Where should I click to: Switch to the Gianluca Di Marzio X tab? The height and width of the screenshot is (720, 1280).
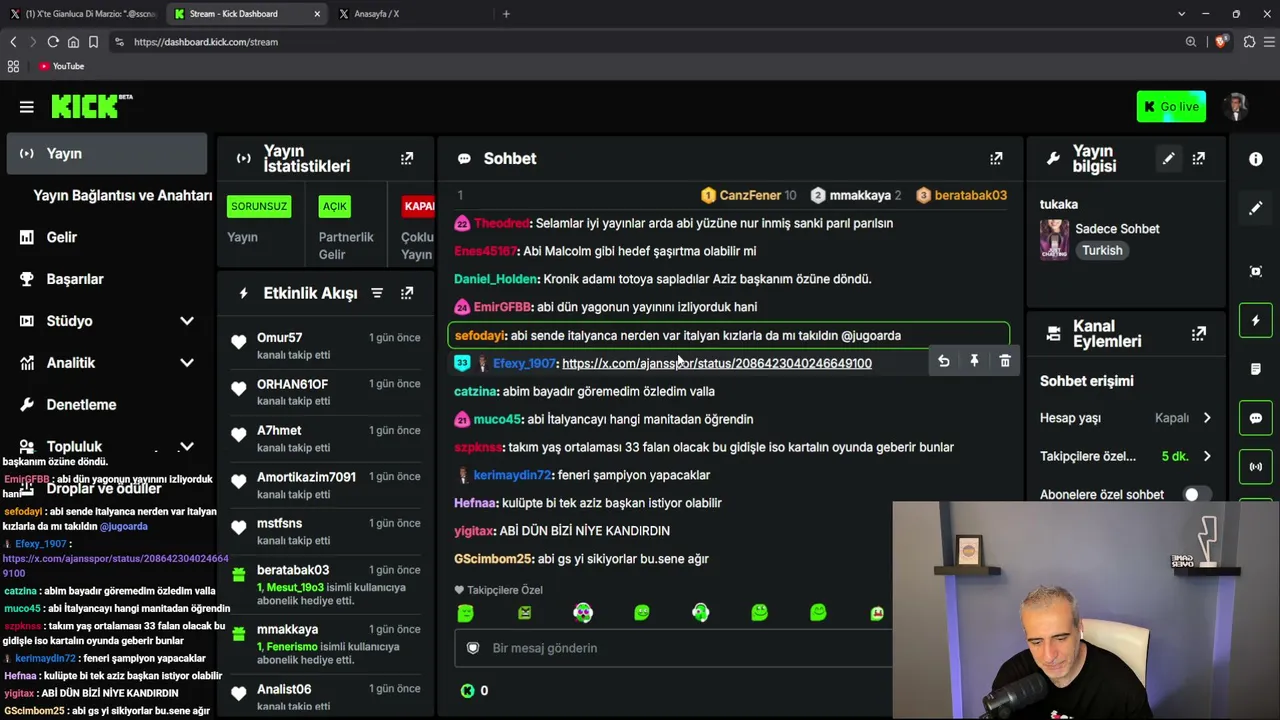[83, 14]
